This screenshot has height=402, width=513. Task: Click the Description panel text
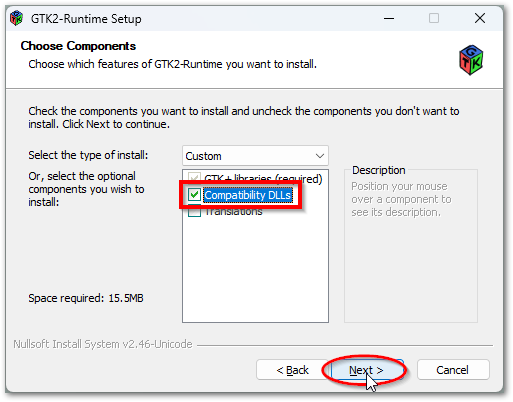click(x=401, y=199)
